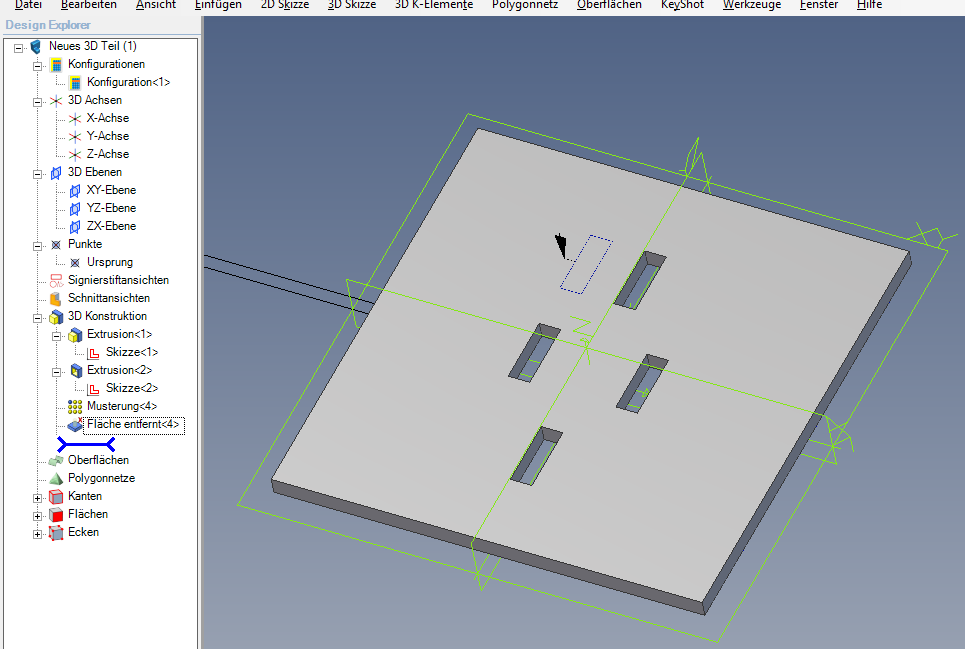Screen dimensions: 965x649
Task: Click the Punkte points icon
Action: [x=56, y=245]
